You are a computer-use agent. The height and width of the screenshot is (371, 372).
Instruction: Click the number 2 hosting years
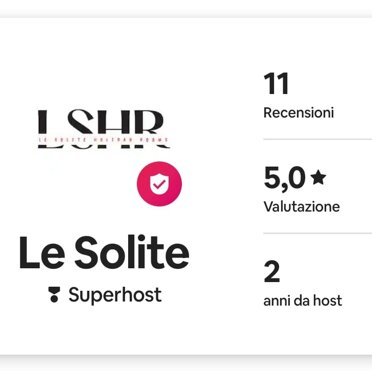tap(272, 272)
